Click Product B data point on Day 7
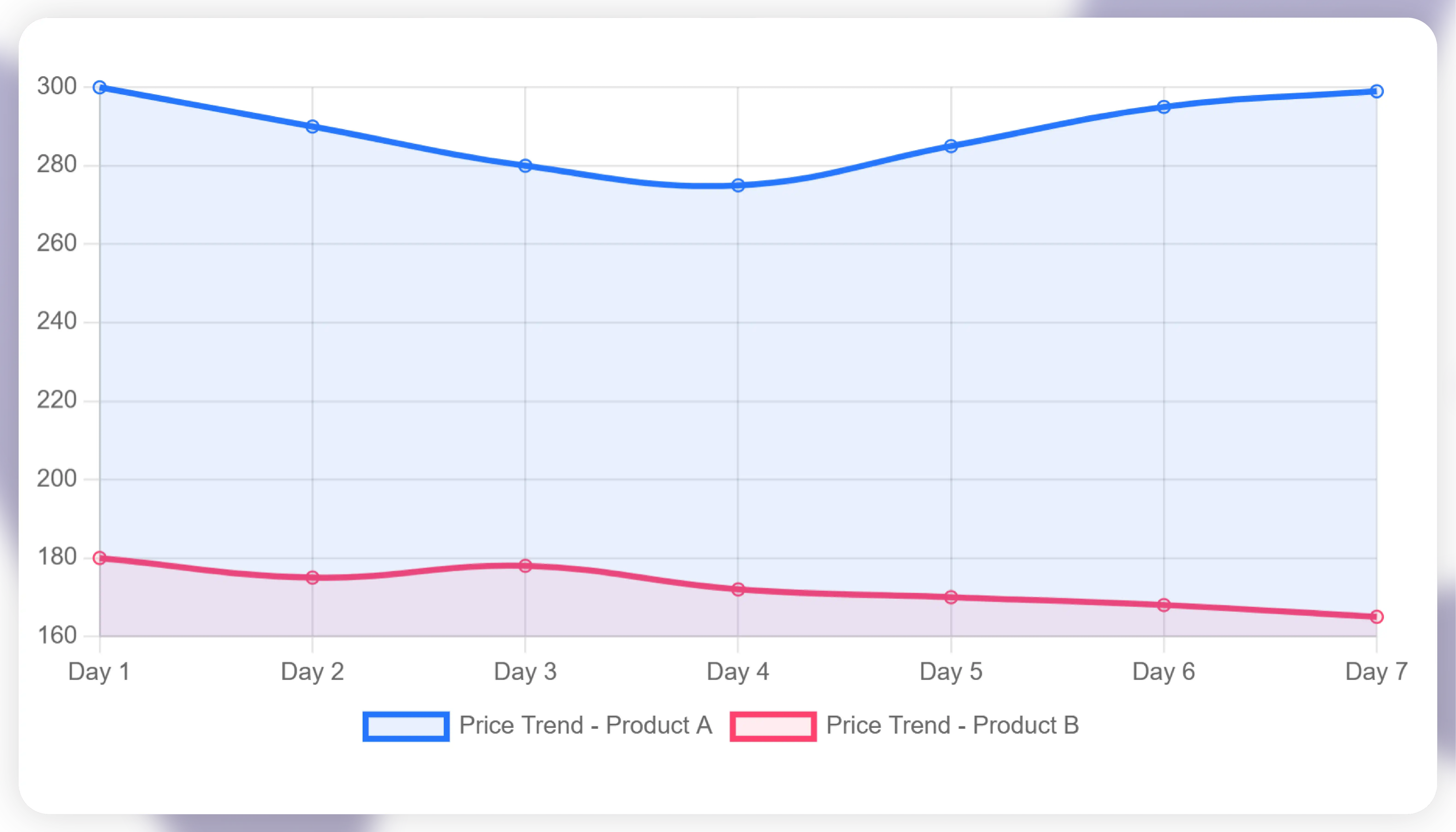 [1376, 617]
